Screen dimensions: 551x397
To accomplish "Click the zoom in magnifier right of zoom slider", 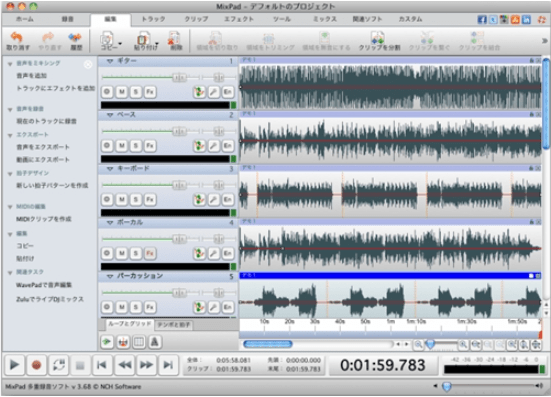I will click(x=463, y=344).
